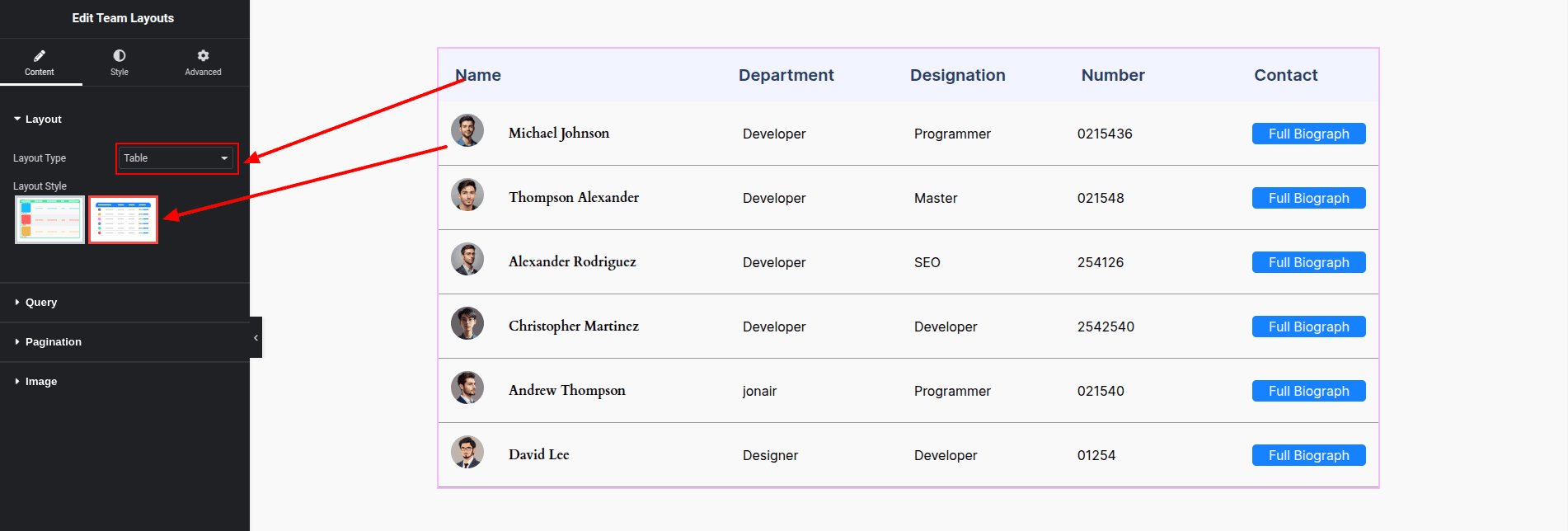The width and height of the screenshot is (1568, 531).
Task: Expand the Pagination section
Action: pos(53,342)
